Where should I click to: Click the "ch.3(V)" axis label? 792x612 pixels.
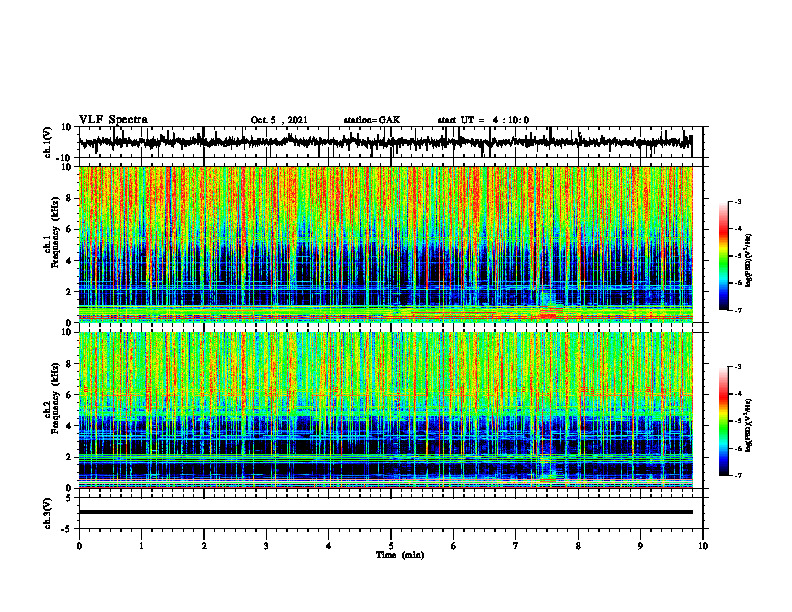(47, 513)
